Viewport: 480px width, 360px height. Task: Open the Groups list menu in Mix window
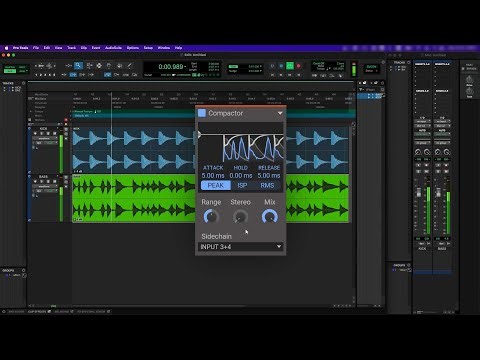click(409, 265)
